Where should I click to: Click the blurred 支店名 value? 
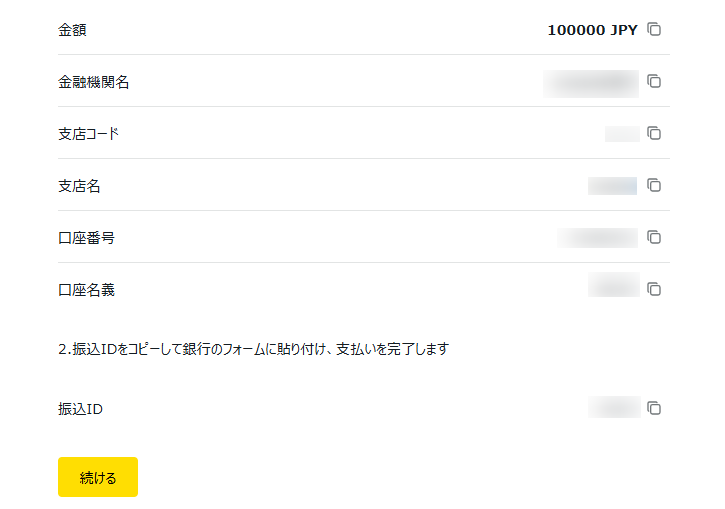point(613,185)
